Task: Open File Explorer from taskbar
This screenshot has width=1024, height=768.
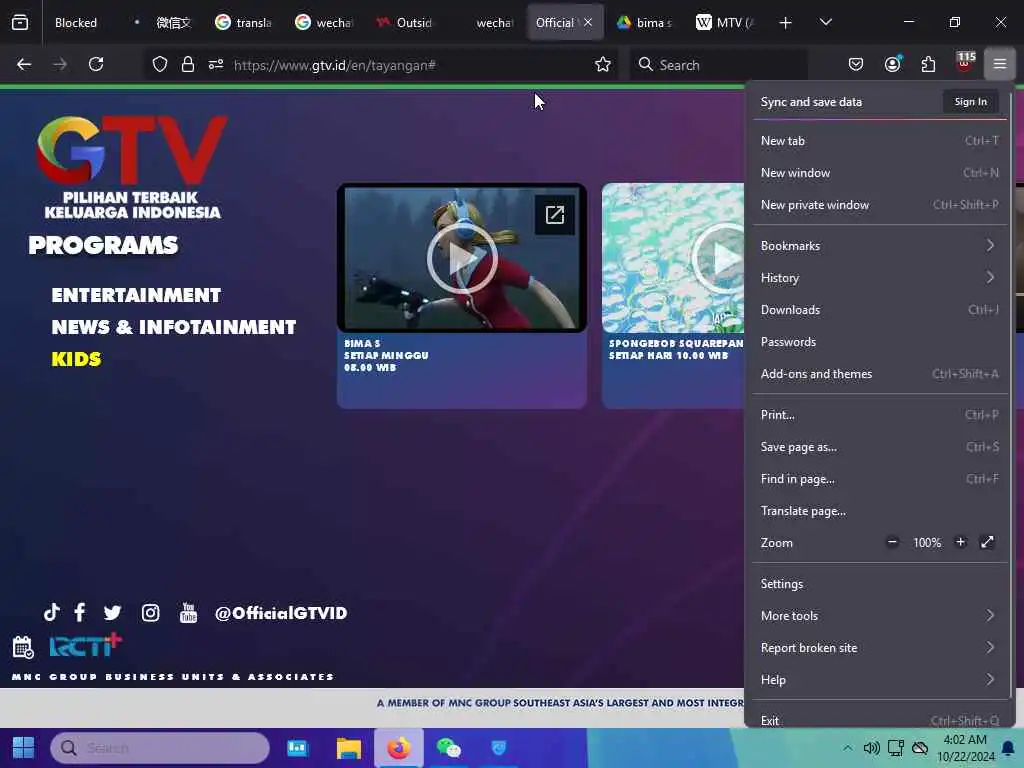Action: (x=349, y=748)
